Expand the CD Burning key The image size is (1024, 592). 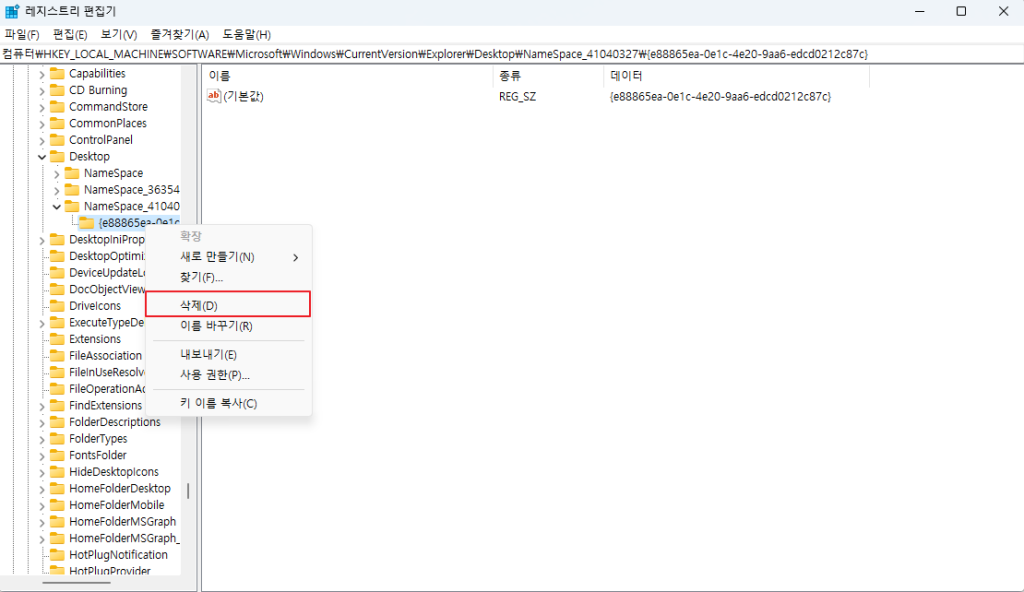(x=42, y=90)
